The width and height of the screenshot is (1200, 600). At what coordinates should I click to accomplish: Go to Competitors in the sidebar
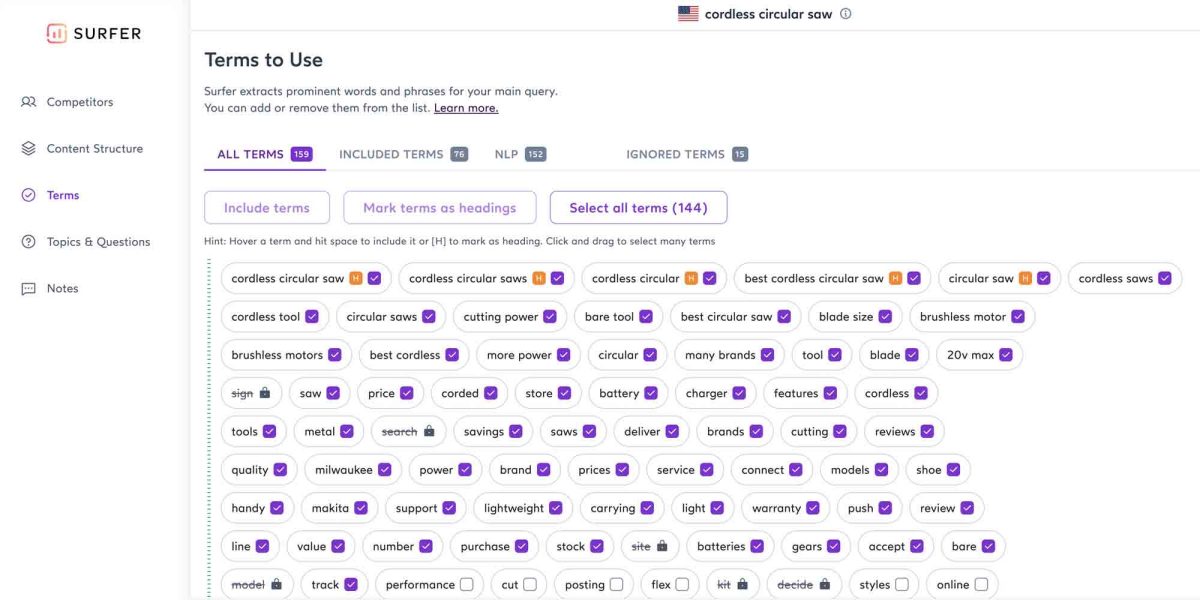[80, 102]
